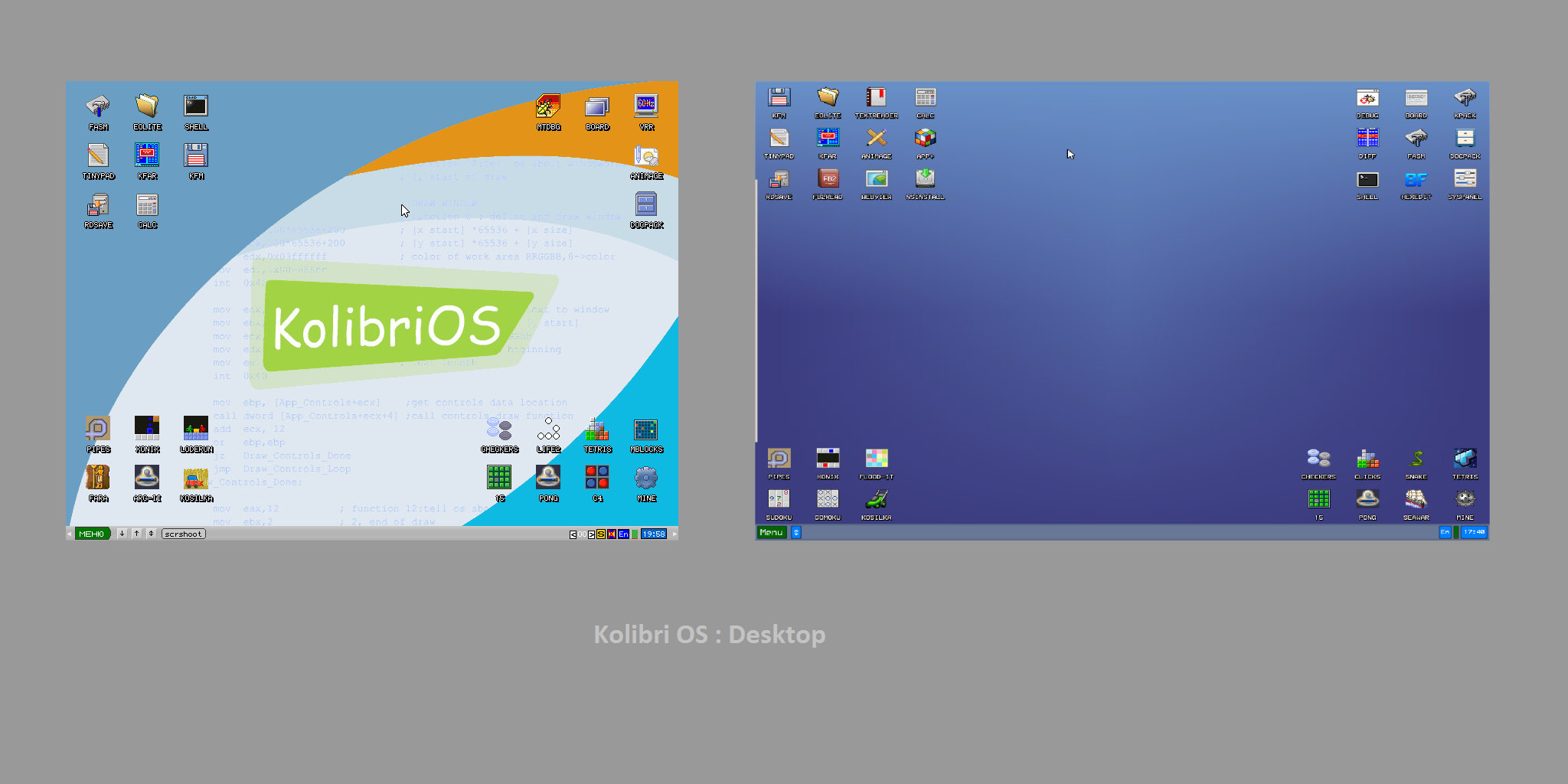Toggle the En keyboard layout beside 17:40

(x=1445, y=532)
